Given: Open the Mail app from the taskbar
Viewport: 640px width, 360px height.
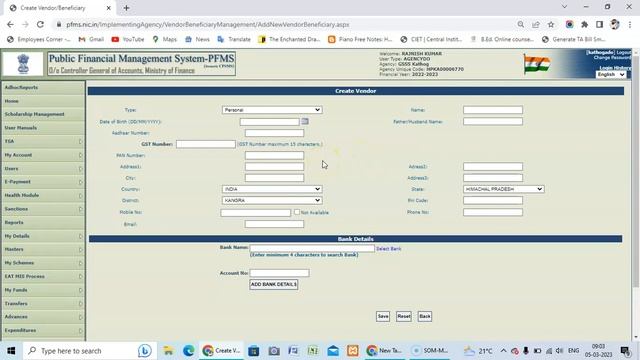Looking at the screenshot, I should (x=333, y=351).
